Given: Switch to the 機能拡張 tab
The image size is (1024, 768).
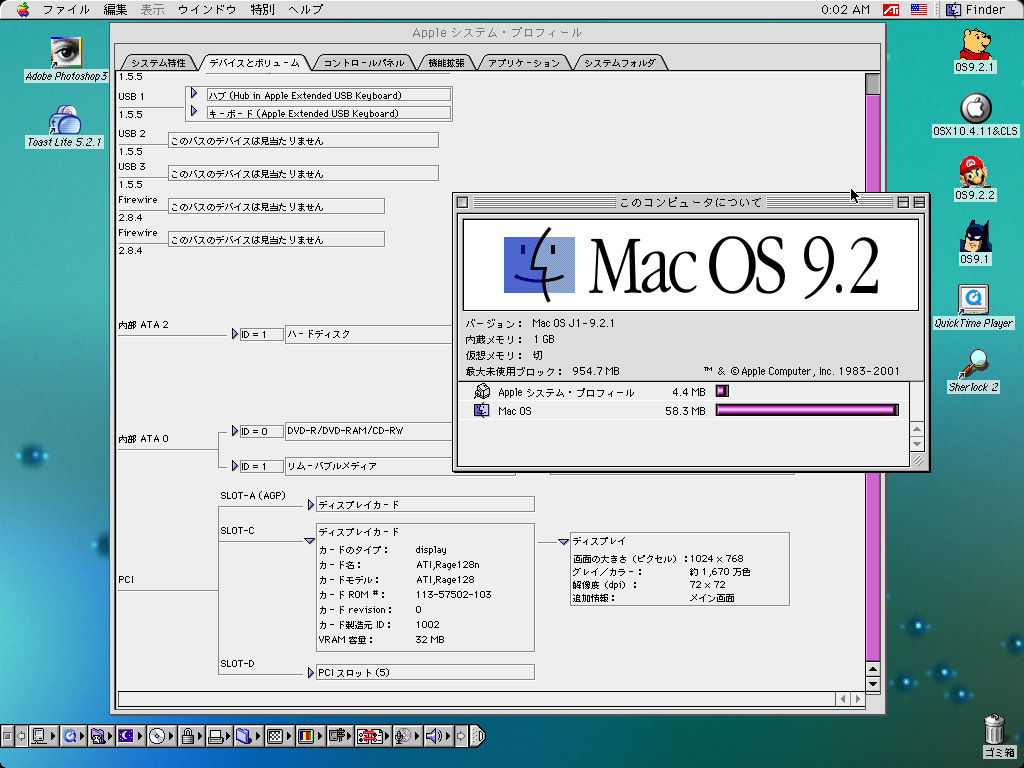Looking at the screenshot, I should point(447,63).
